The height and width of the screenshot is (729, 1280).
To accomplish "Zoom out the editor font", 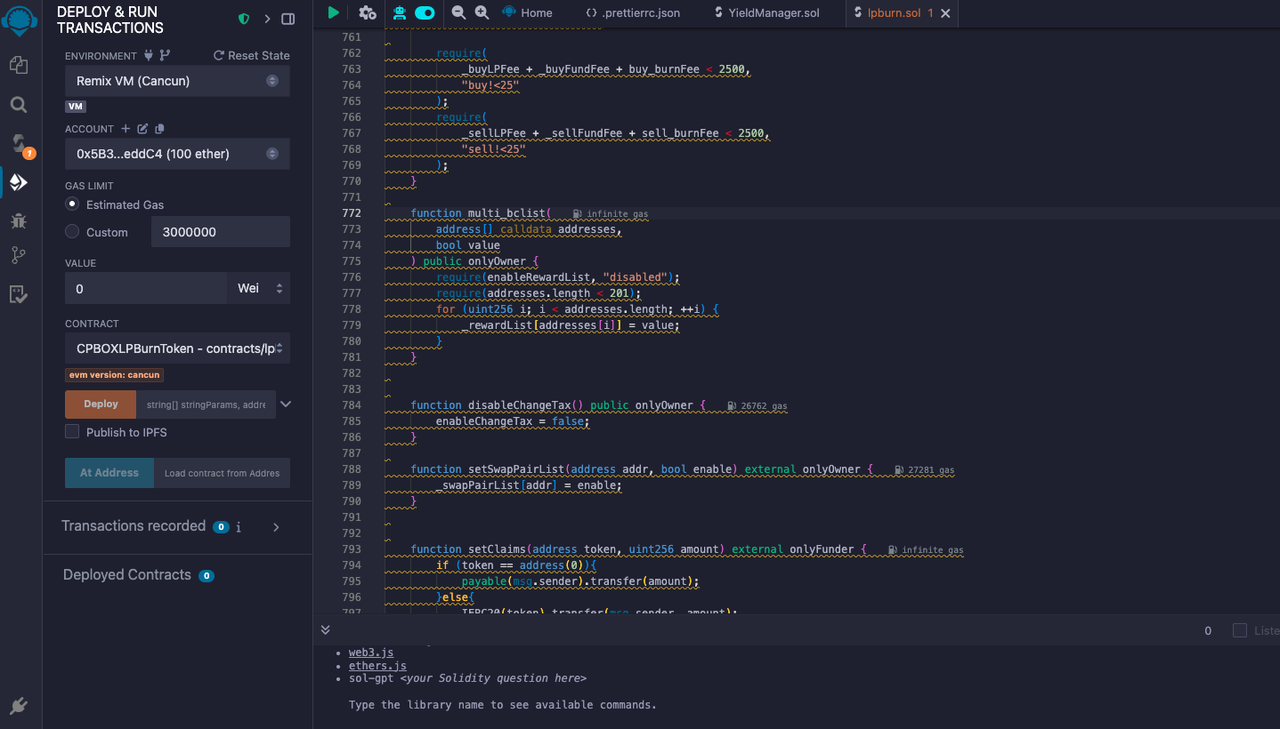I will tap(459, 12).
